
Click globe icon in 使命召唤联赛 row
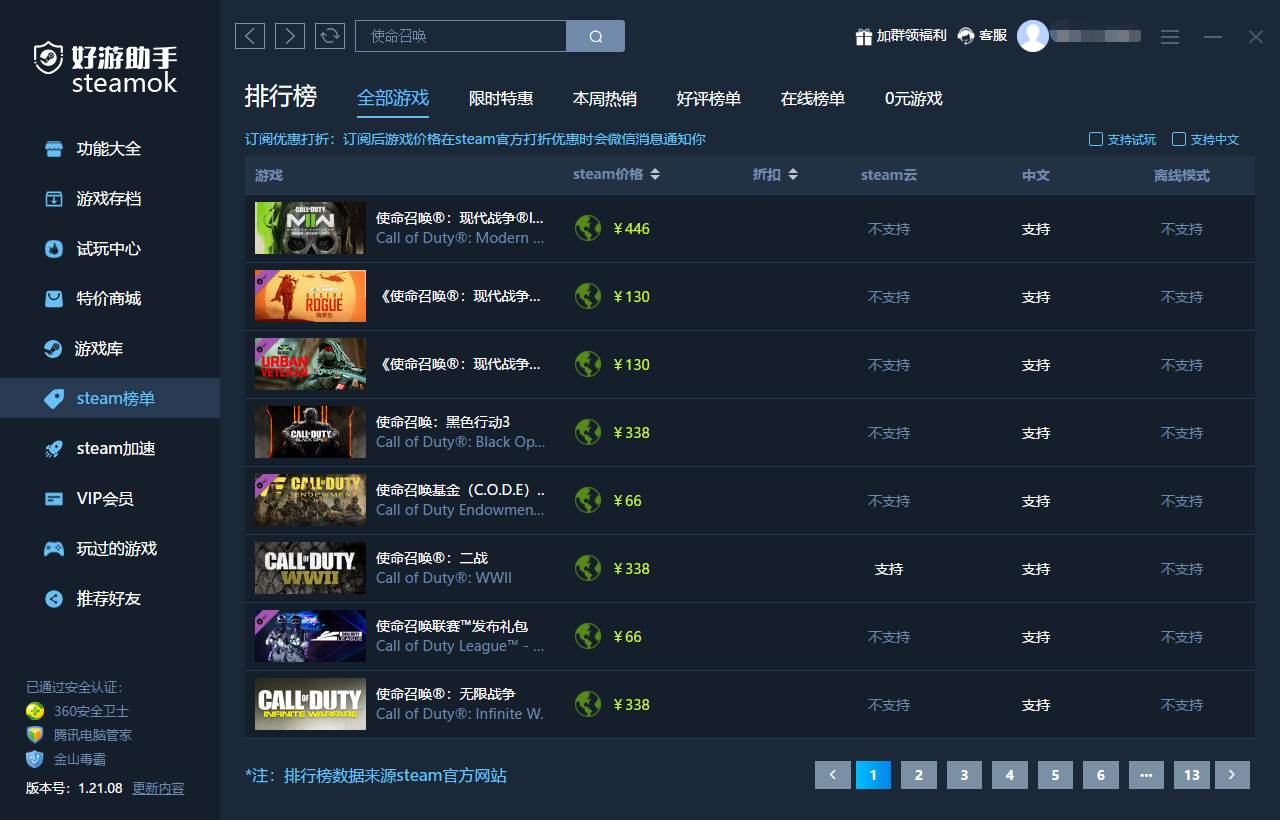coord(588,636)
